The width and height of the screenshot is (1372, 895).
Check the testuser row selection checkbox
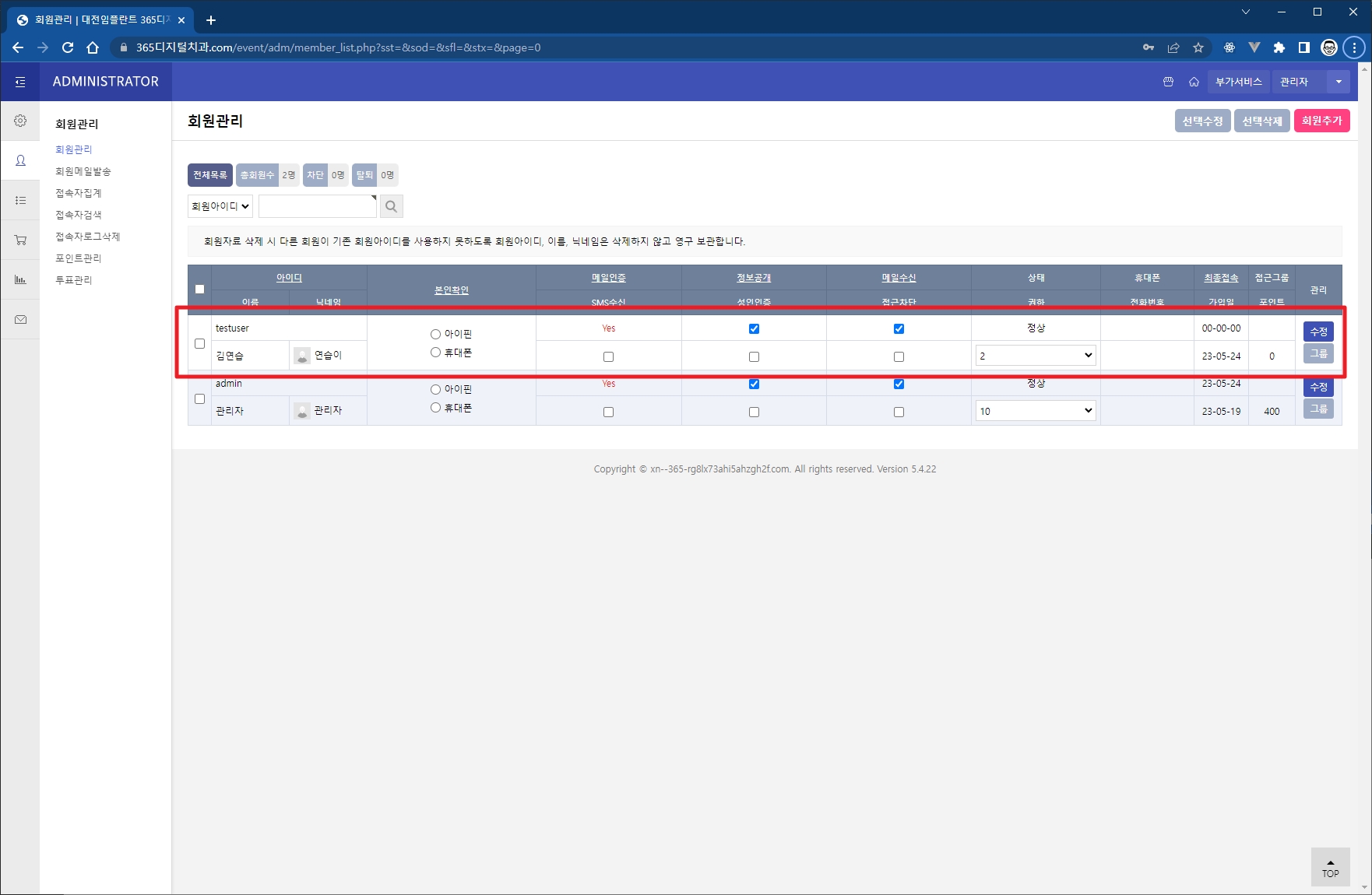point(199,343)
